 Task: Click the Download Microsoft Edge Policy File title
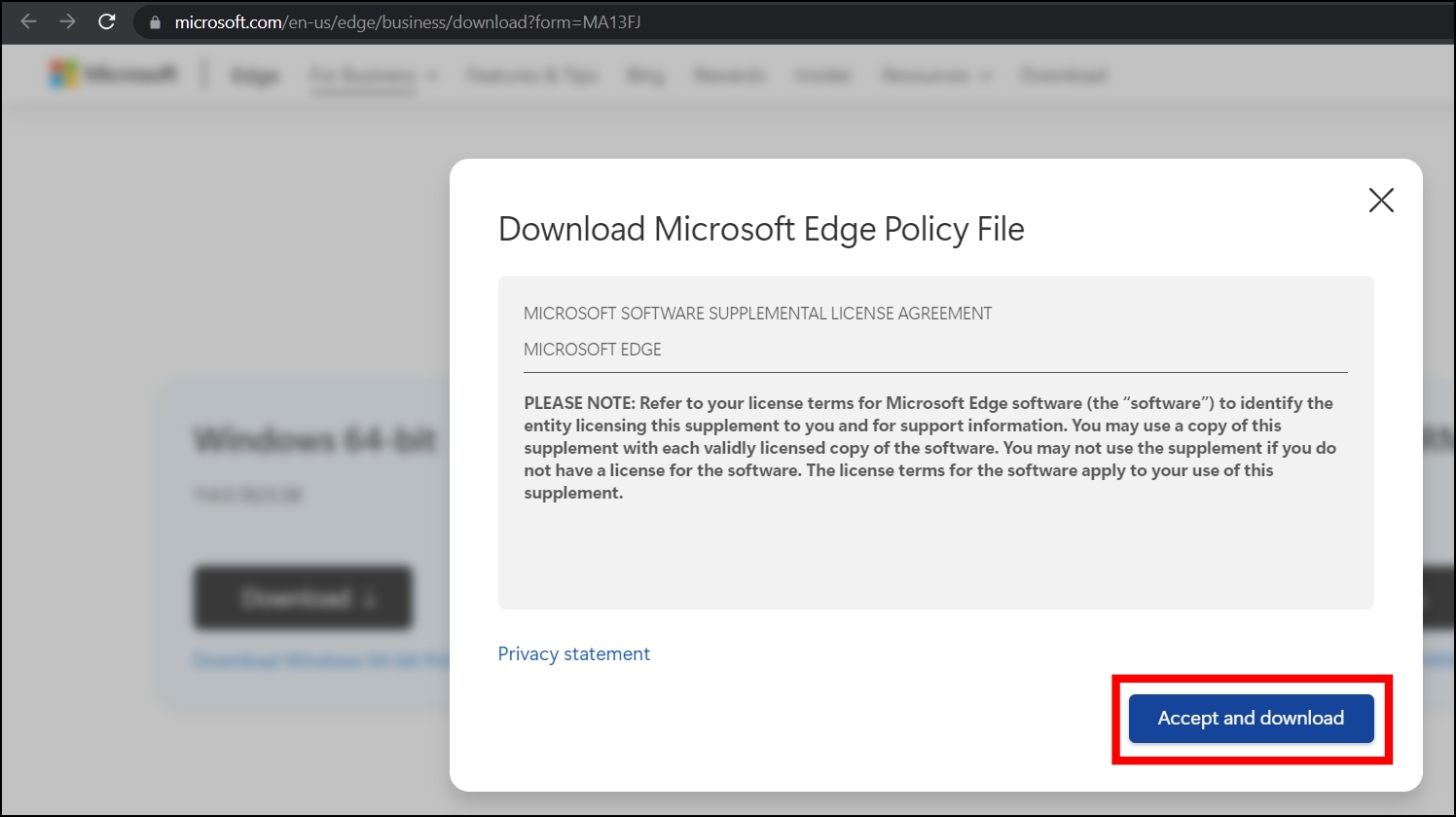pyautogui.click(x=761, y=229)
